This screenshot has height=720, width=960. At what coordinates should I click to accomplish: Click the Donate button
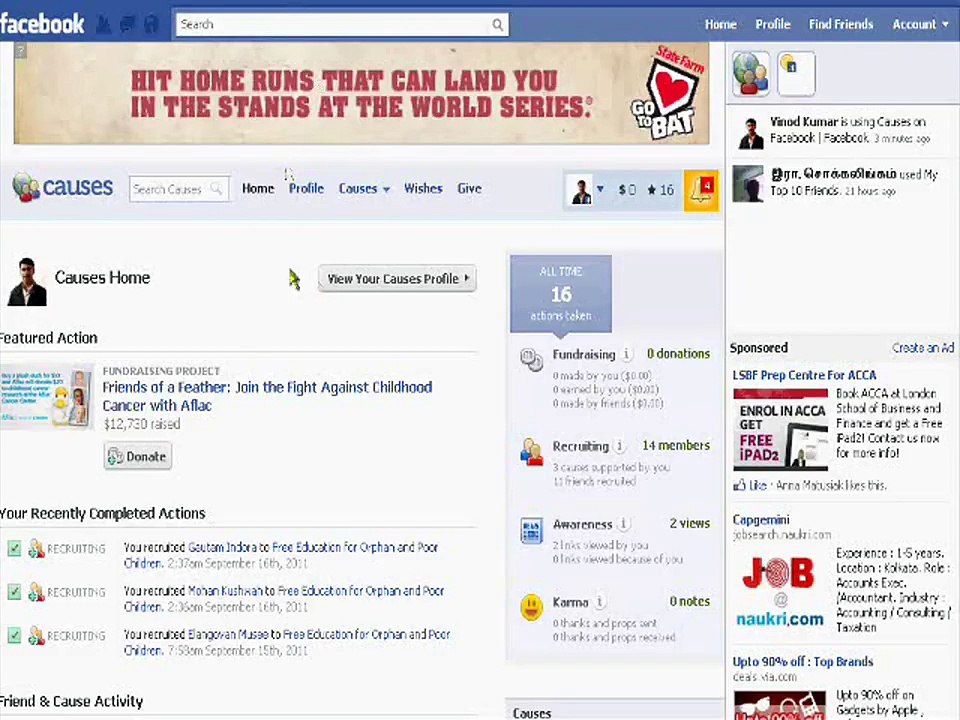pyautogui.click(x=138, y=457)
